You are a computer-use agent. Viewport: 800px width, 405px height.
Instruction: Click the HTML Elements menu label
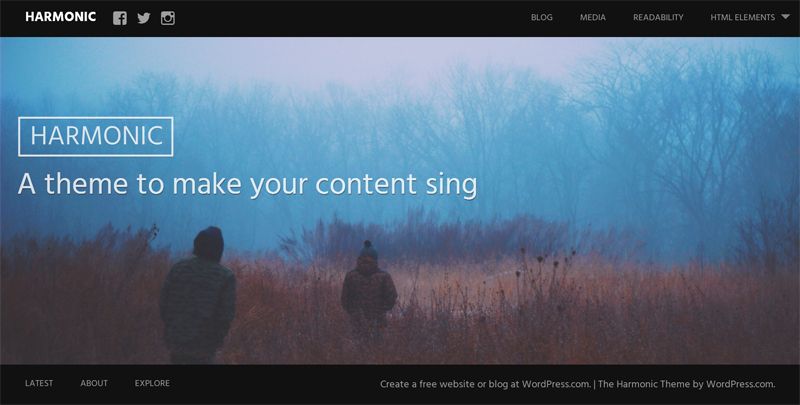point(742,17)
